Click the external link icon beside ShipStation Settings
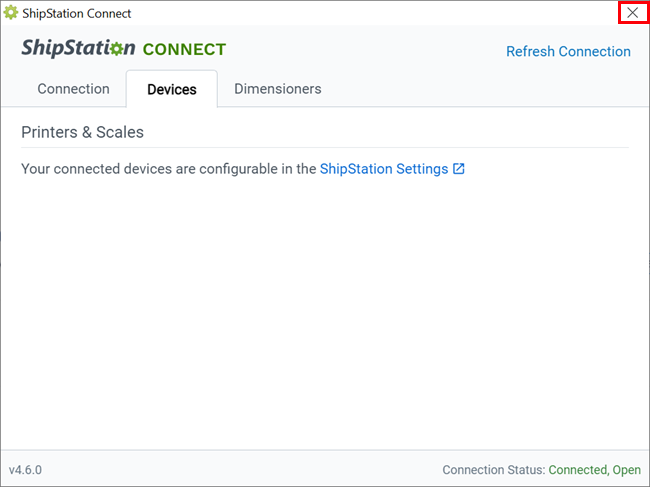650x488 pixels. click(x=458, y=169)
